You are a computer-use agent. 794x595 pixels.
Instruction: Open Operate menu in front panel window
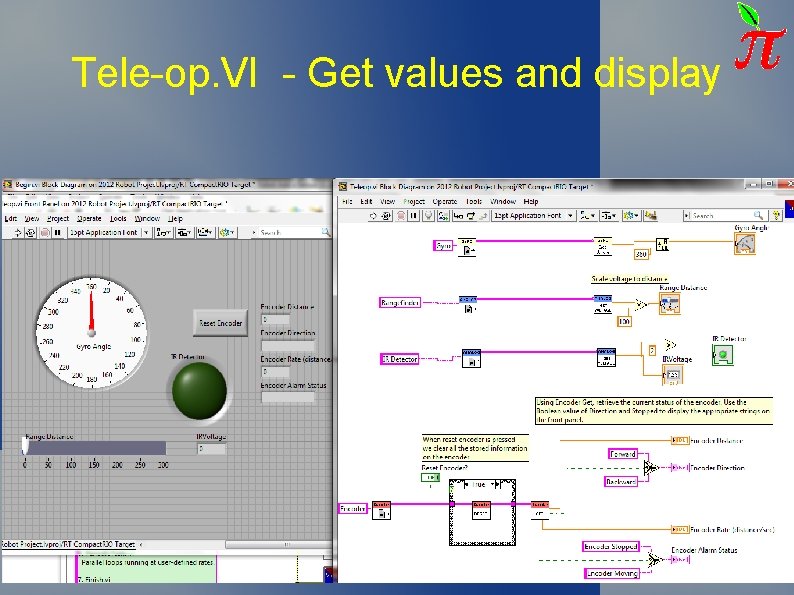click(x=89, y=219)
